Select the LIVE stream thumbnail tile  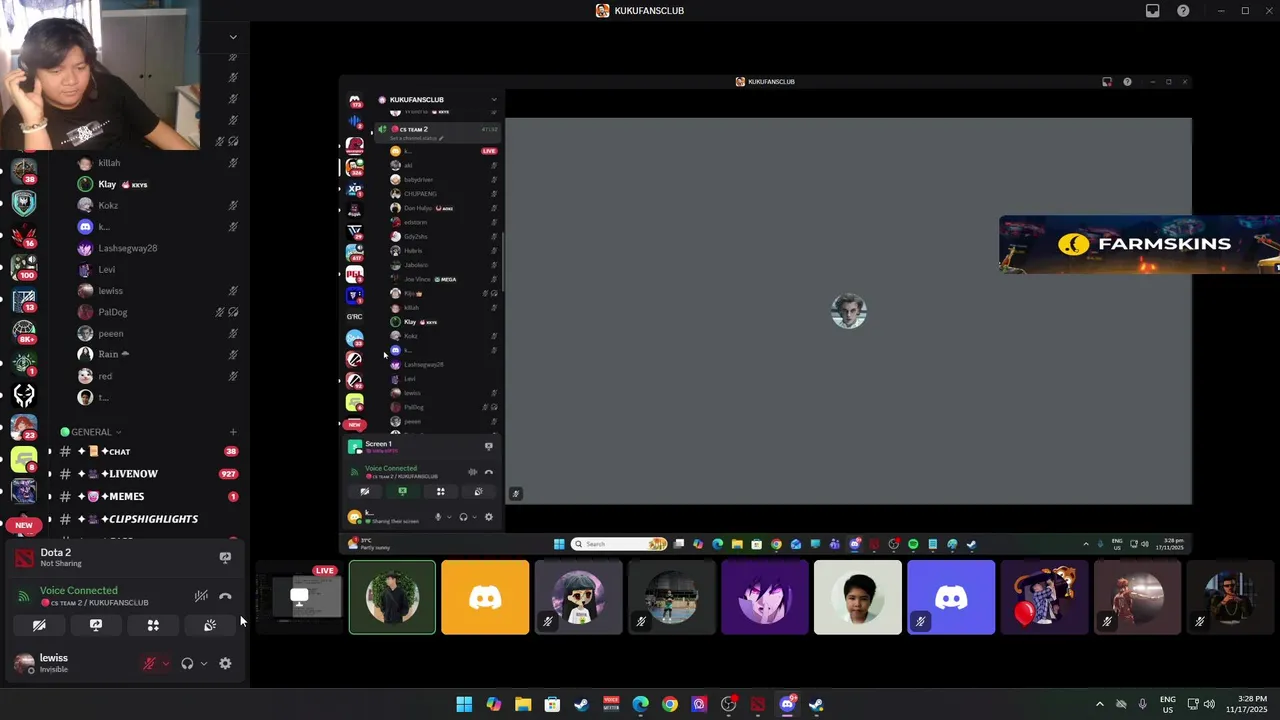(x=298, y=597)
